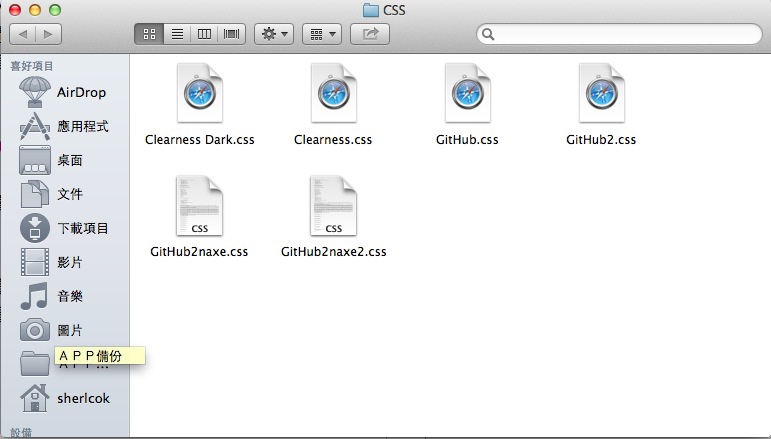
Task: Click the Pictures camera sidebar icon
Action: point(34,330)
